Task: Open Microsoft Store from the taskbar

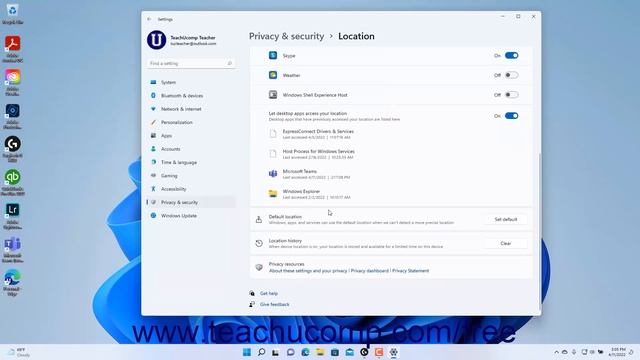Action: click(335, 352)
